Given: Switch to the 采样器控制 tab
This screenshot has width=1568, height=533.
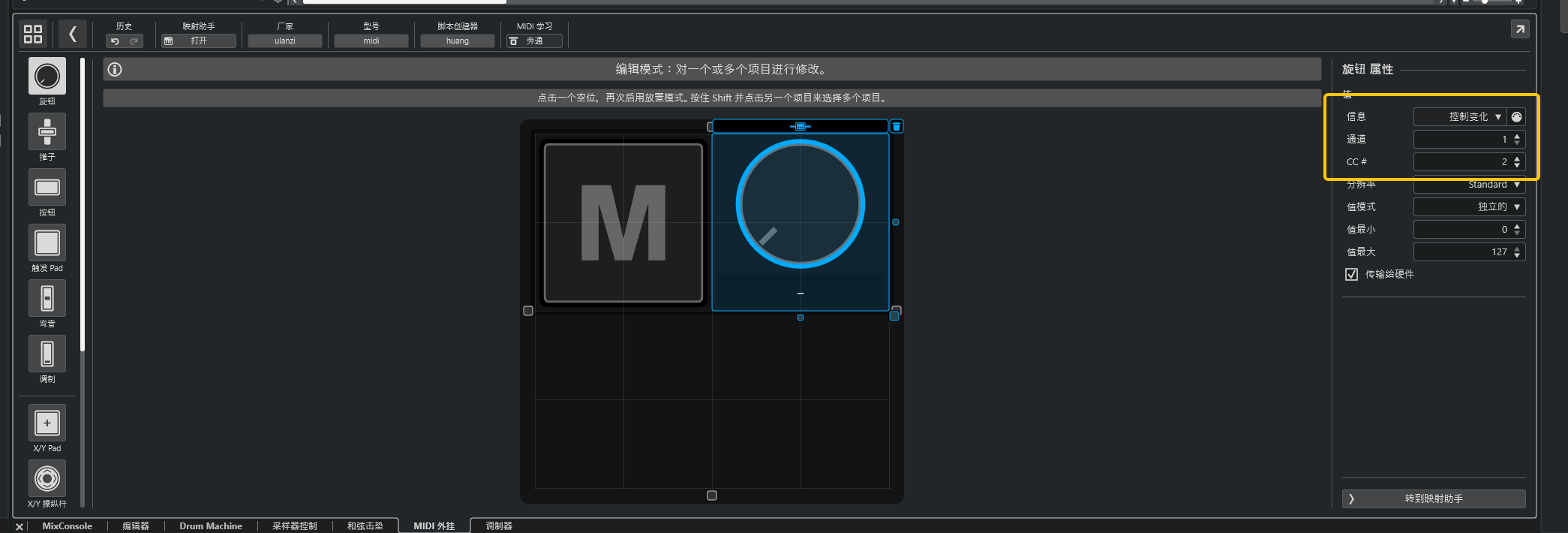Looking at the screenshot, I should tap(295, 526).
